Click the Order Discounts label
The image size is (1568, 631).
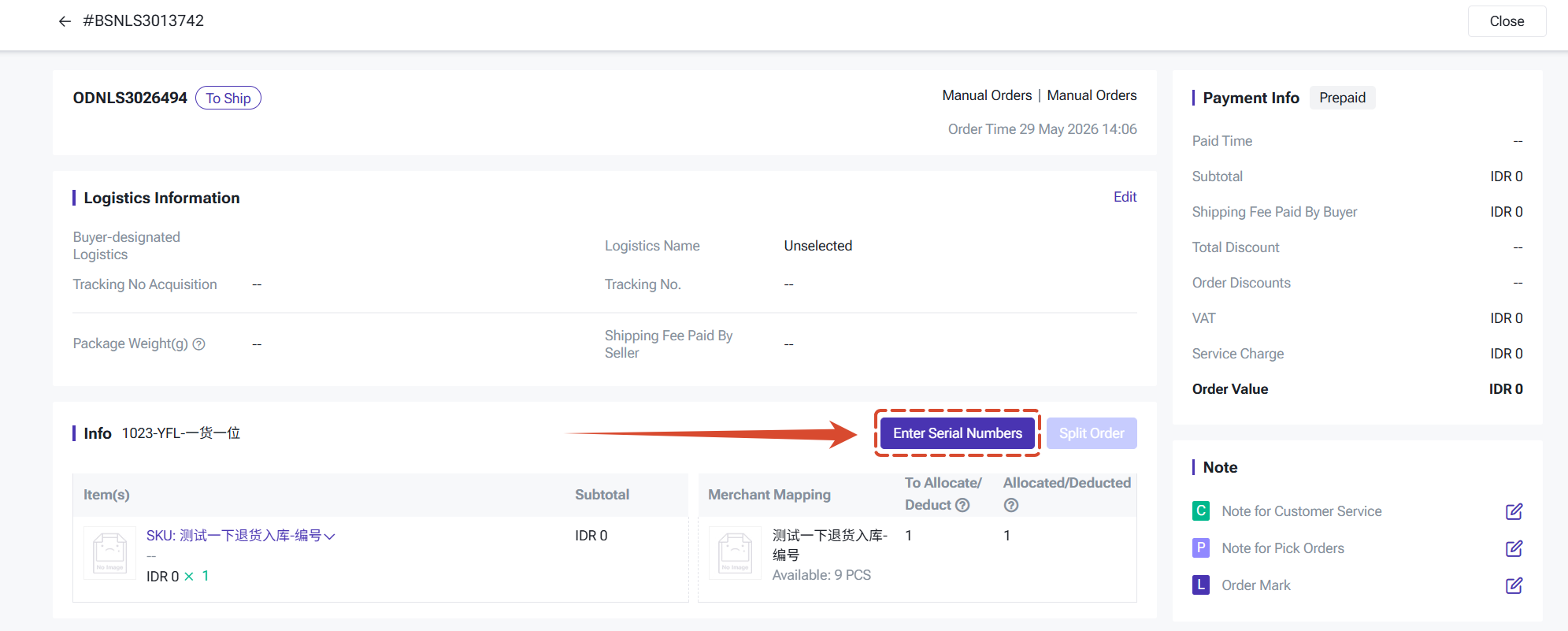(1240, 283)
